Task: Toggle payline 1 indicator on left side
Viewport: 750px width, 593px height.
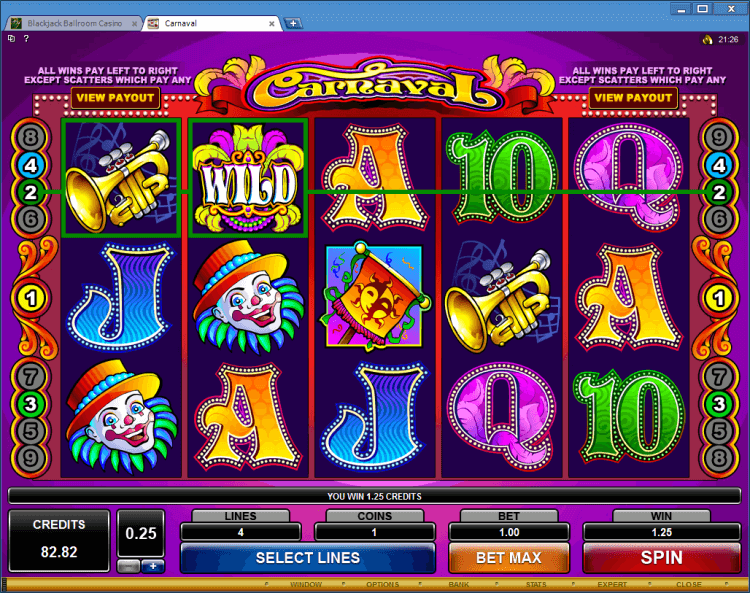Action: pyautogui.click(x=31, y=298)
